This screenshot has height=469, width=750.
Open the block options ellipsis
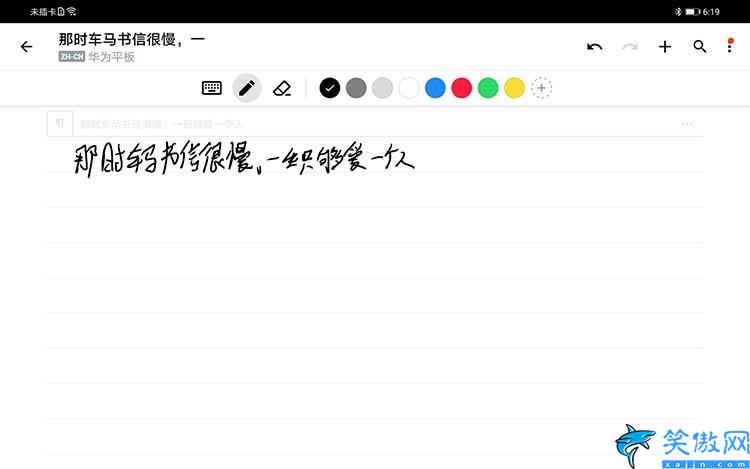tap(687, 124)
